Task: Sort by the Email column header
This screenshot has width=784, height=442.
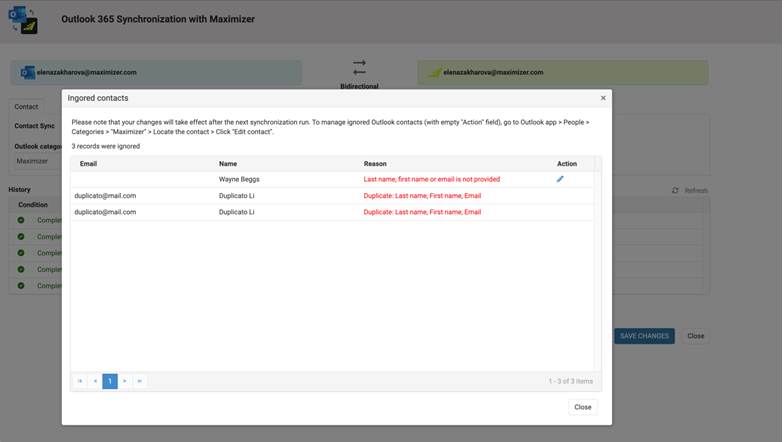Action: point(88,164)
